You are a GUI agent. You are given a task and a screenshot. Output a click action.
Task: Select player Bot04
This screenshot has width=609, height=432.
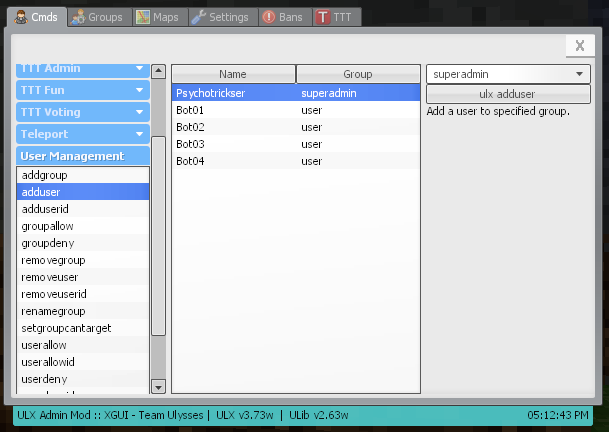point(296,161)
